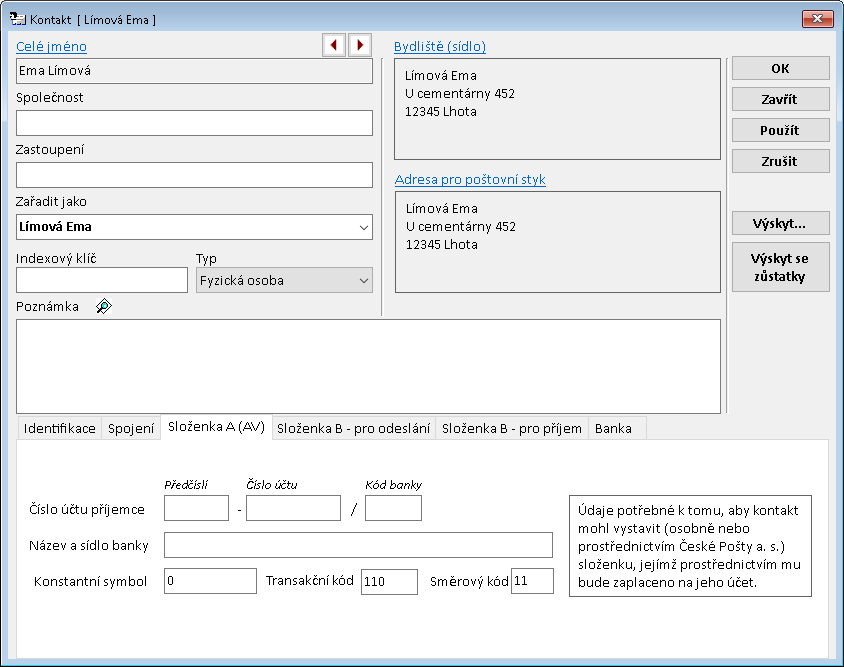Click the Použít button
The width and height of the screenshot is (844, 667).
click(x=780, y=130)
